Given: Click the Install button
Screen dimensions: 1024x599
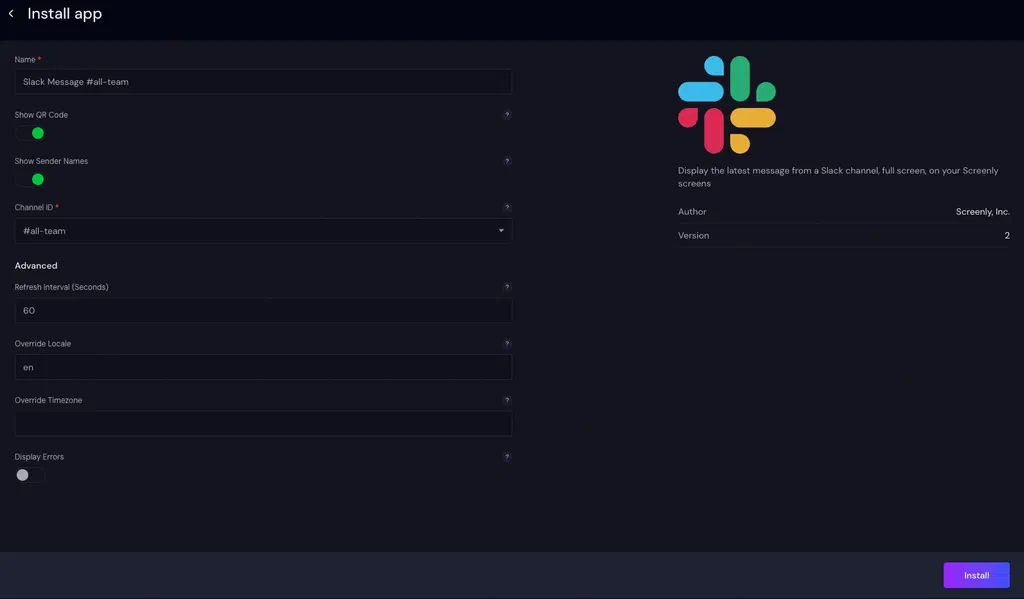Looking at the screenshot, I should click(x=976, y=575).
